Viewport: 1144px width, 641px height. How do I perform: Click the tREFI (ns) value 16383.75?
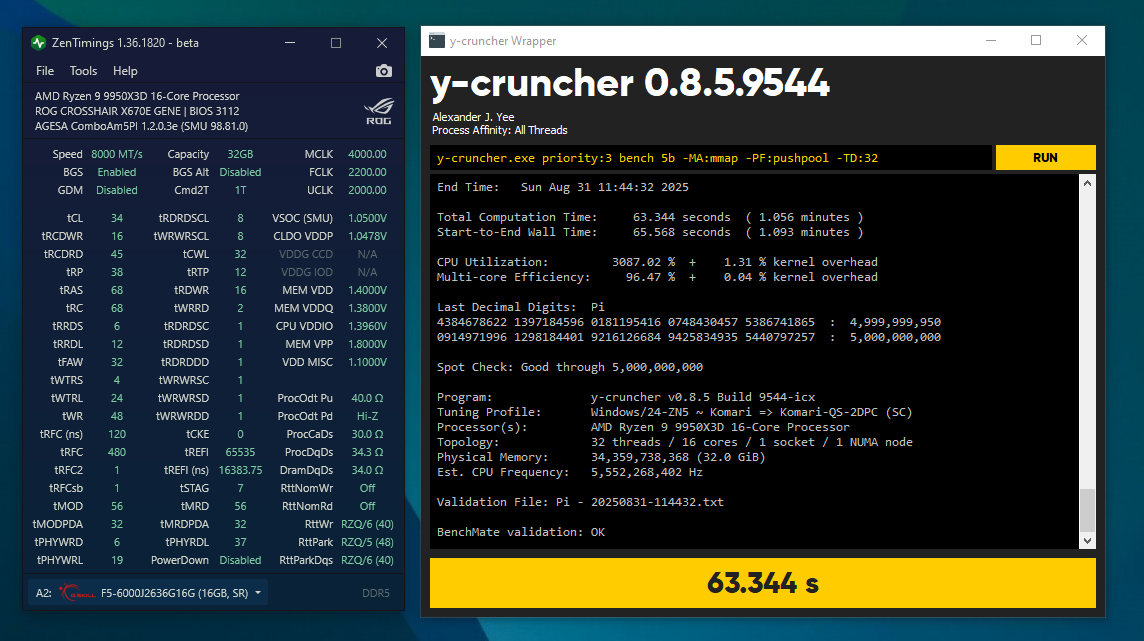240,470
